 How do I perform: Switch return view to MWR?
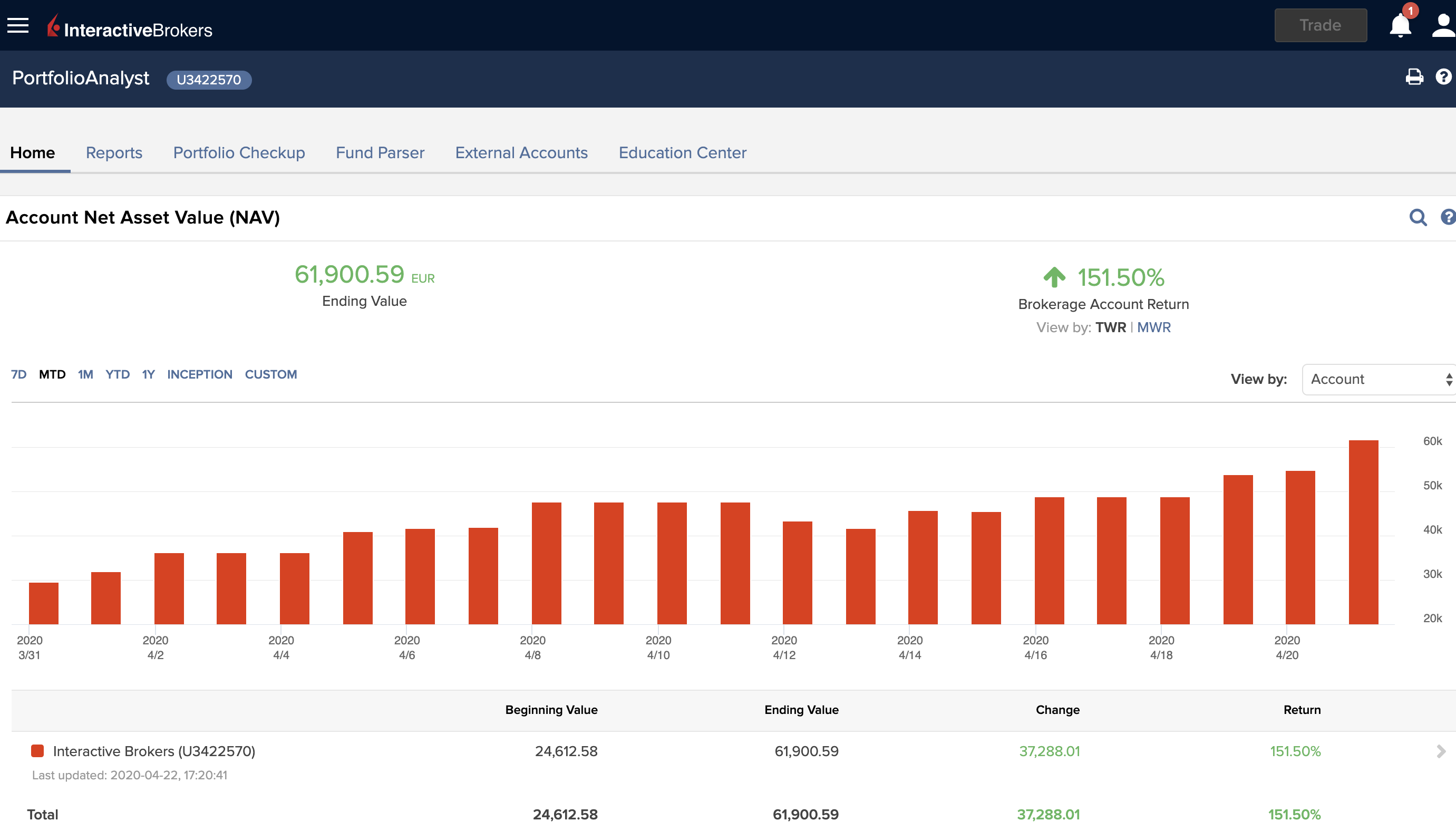click(x=1153, y=327)
